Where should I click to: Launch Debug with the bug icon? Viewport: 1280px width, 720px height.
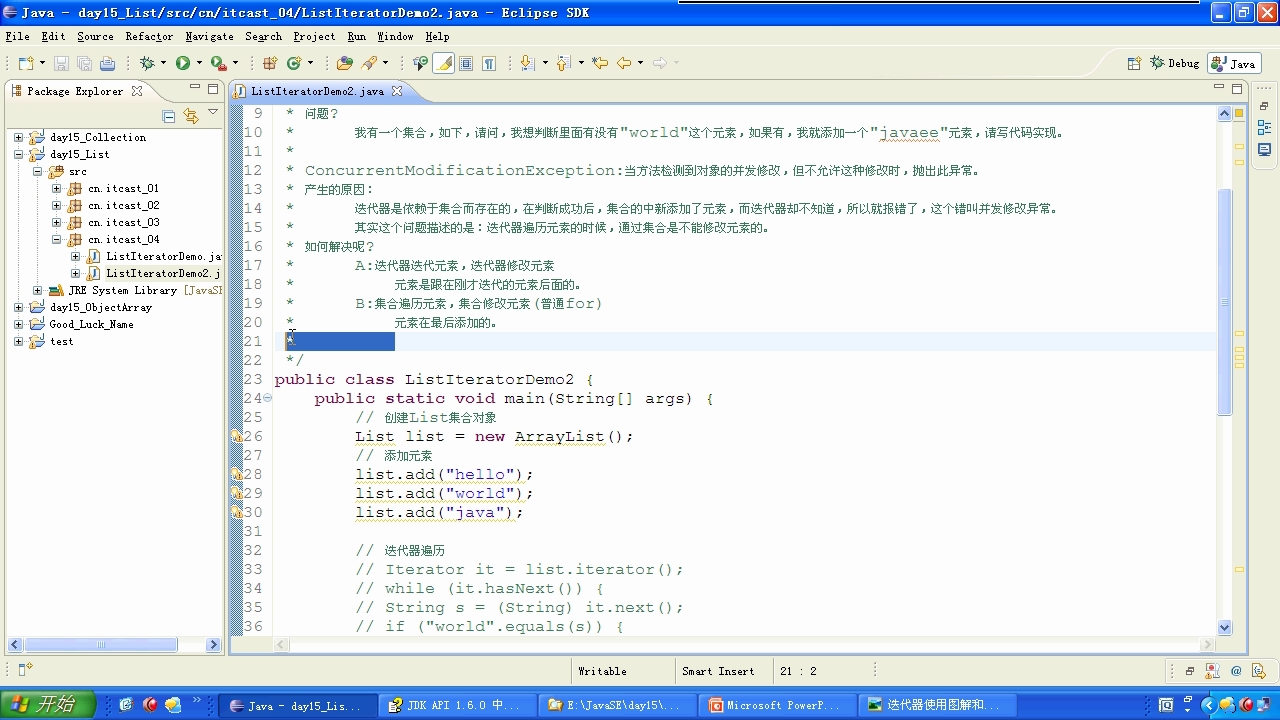(x=147, y=63)
